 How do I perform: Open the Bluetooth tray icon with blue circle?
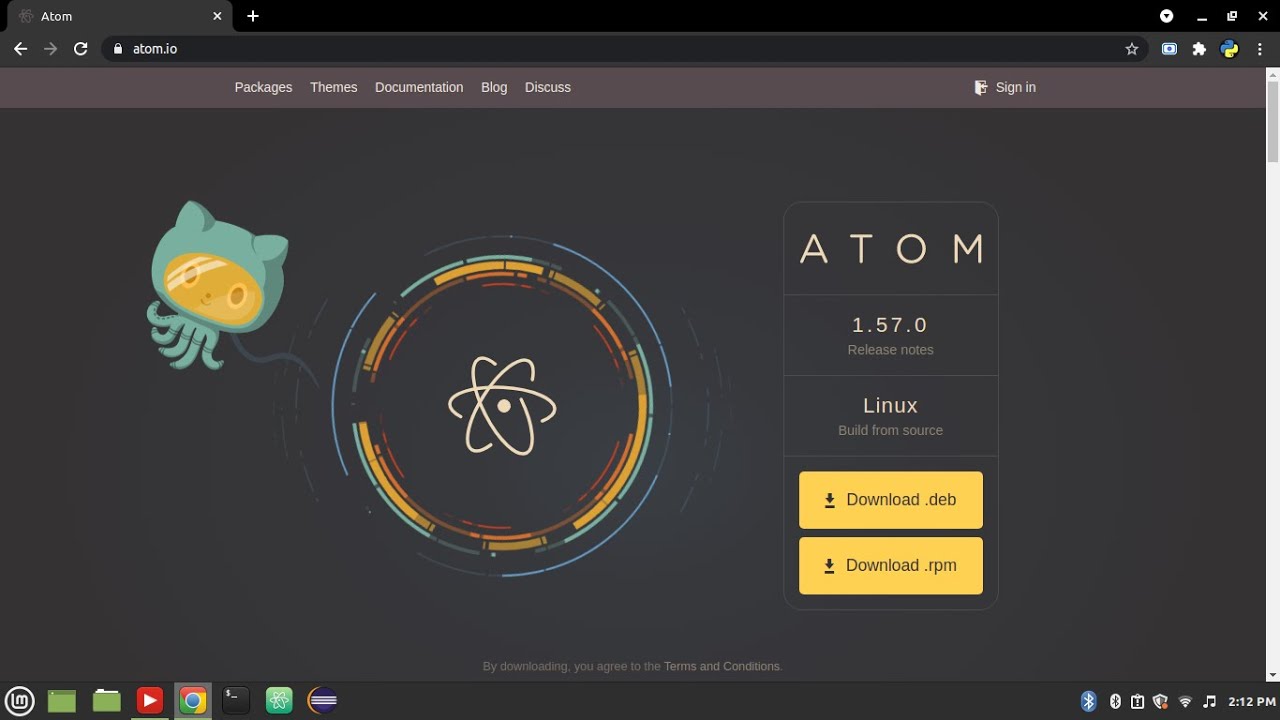1089,702
